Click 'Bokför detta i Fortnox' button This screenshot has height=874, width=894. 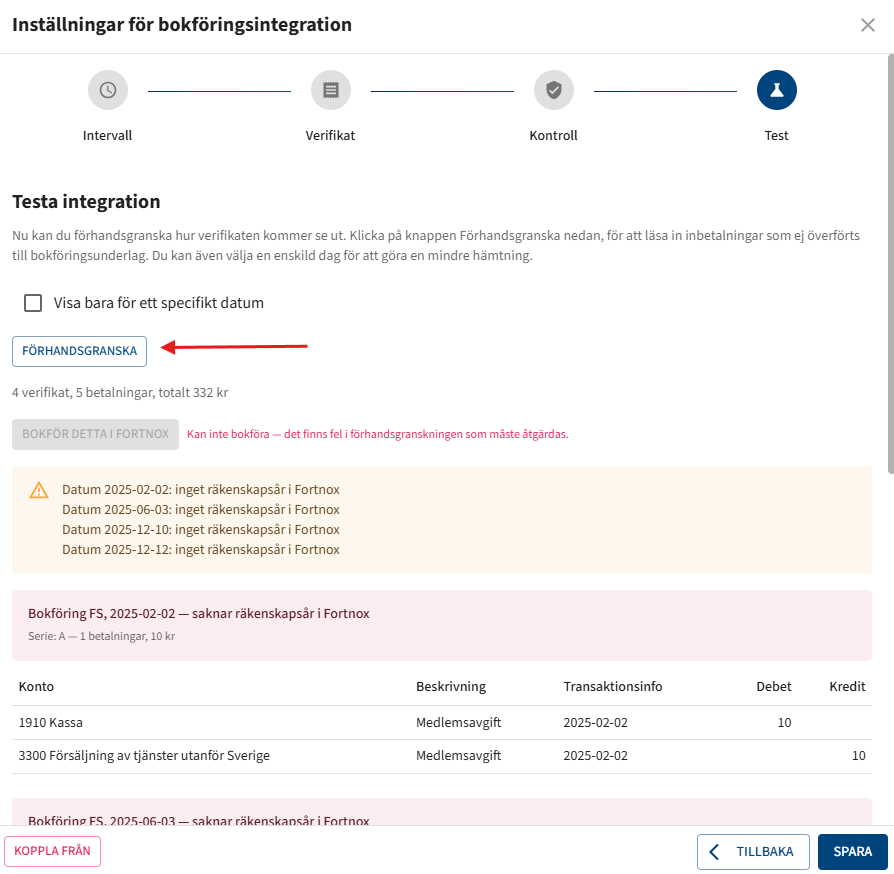point(95,434)
